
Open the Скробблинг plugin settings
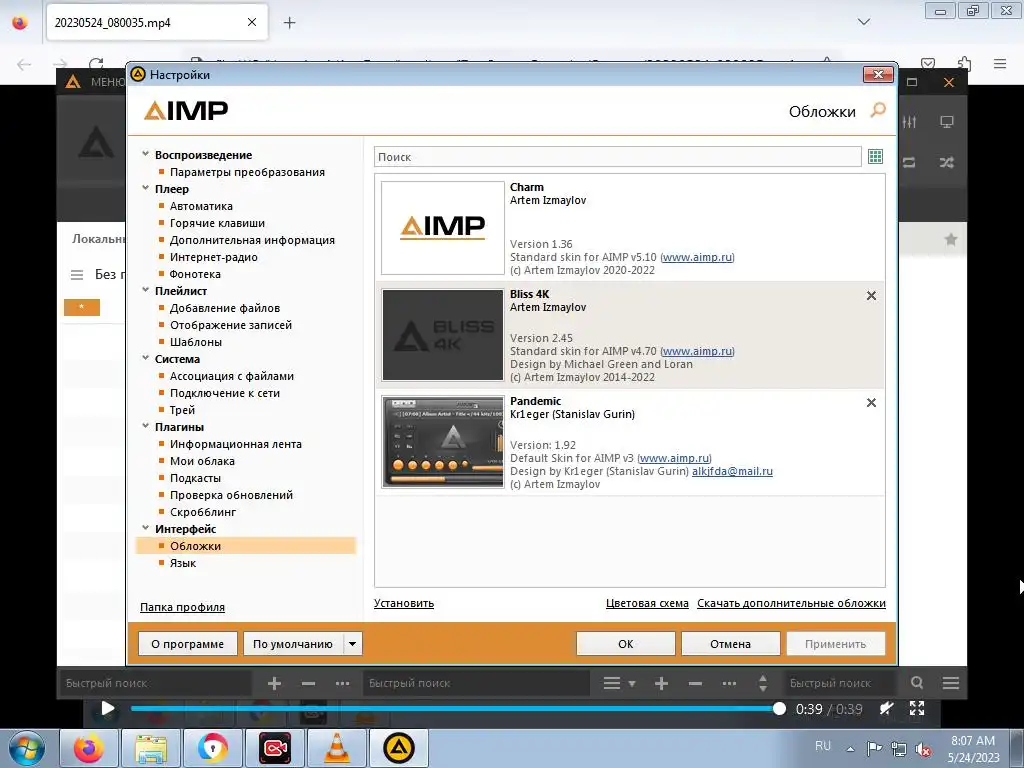click(202, 512)
